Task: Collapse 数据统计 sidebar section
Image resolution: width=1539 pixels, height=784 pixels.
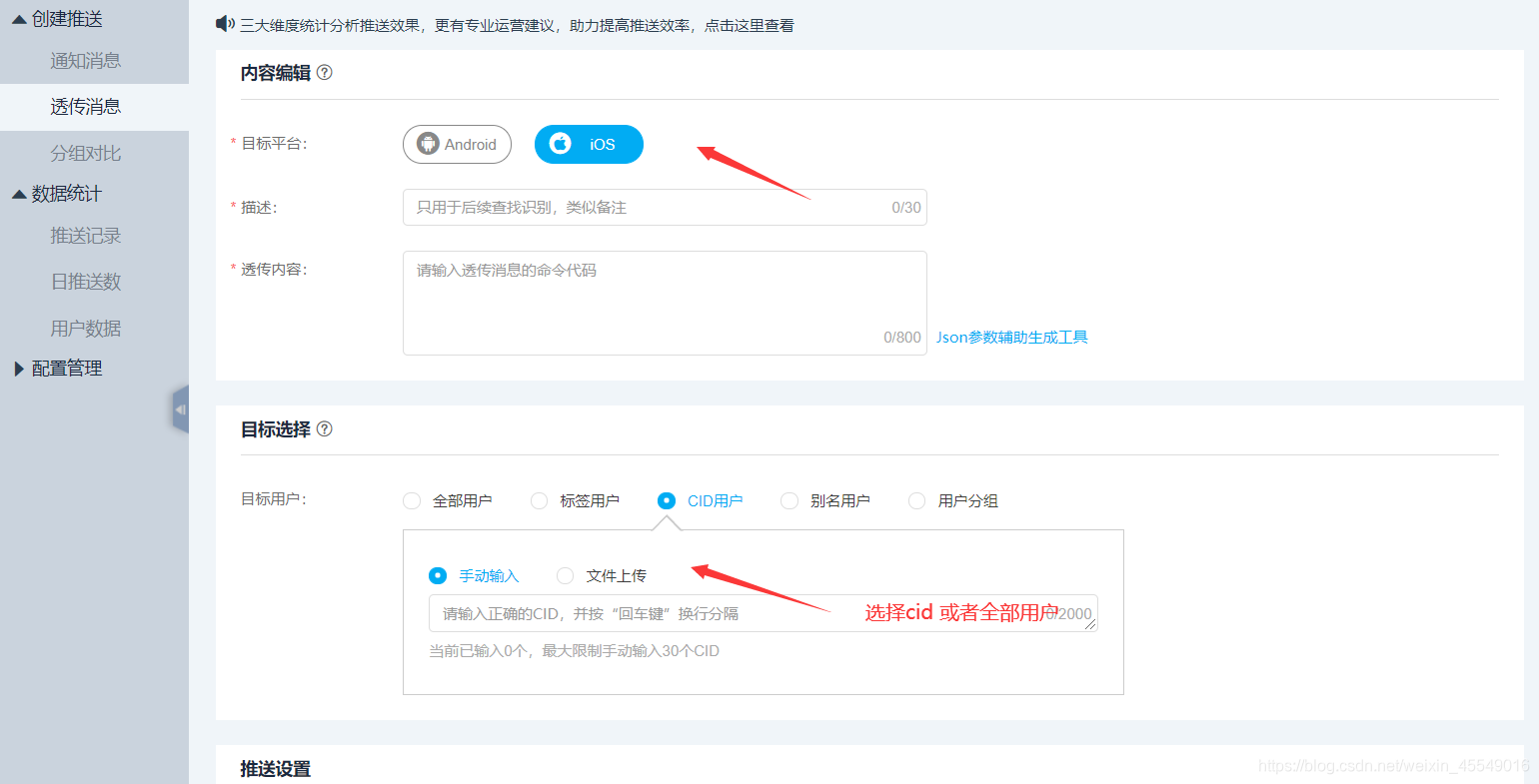Action: [57, 194]
